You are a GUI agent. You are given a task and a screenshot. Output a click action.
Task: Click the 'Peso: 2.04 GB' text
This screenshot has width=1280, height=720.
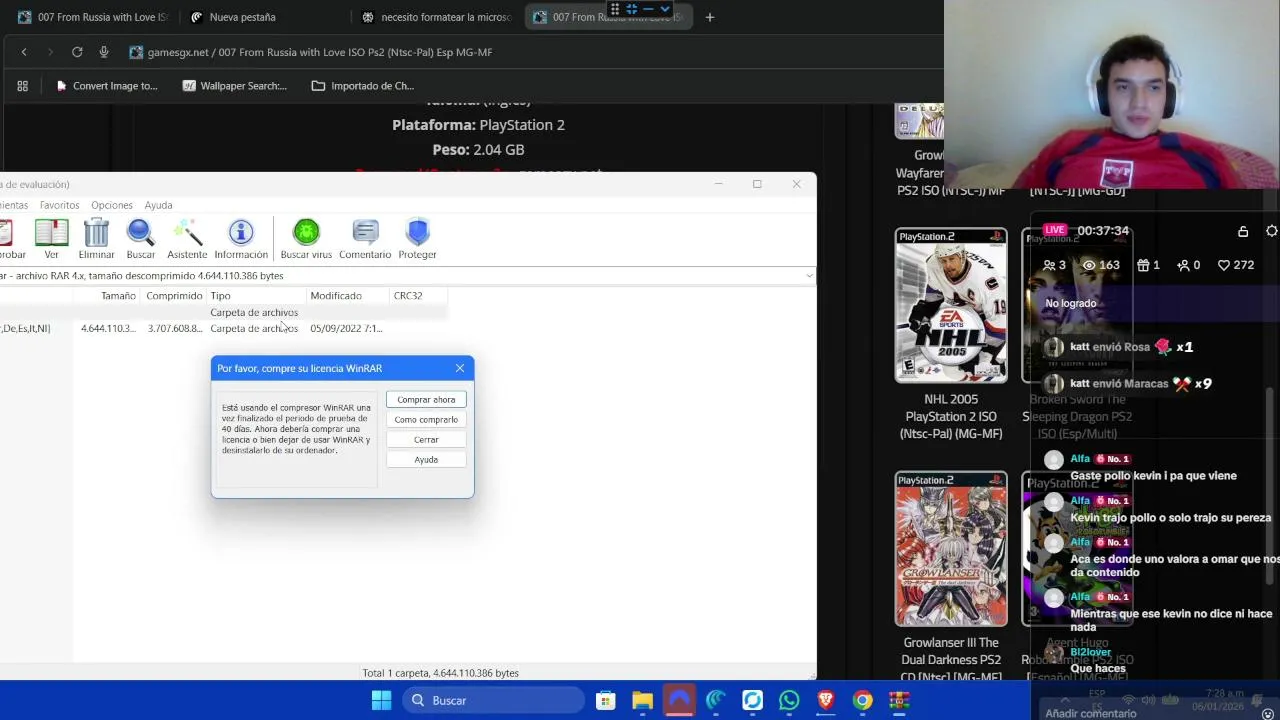pos(478,149)
